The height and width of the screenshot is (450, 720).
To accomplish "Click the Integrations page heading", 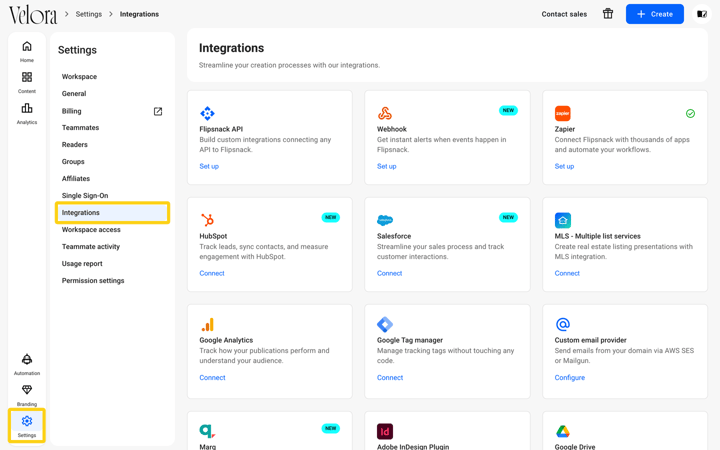I will click(x=231, y=48).
